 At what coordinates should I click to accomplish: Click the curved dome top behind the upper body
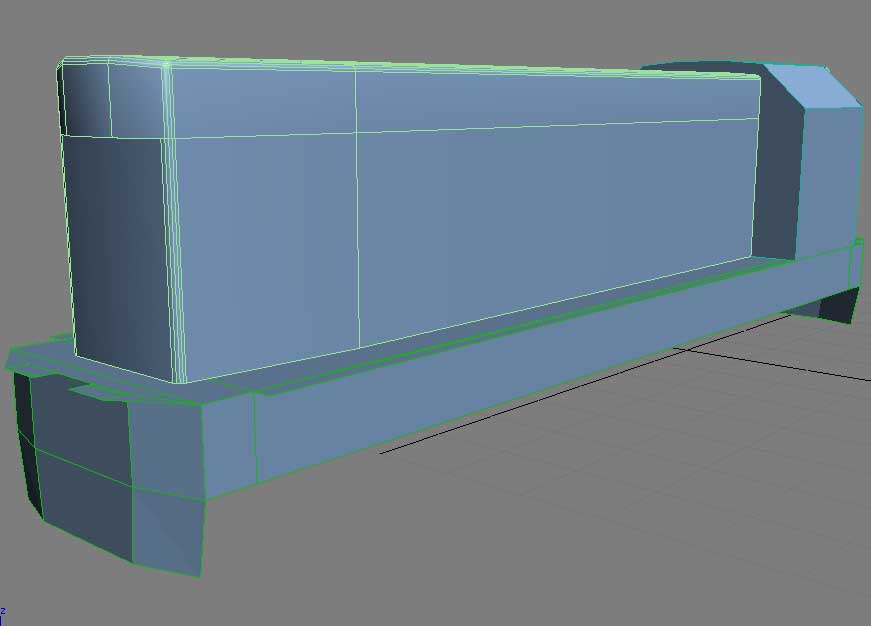pos(700,68)
